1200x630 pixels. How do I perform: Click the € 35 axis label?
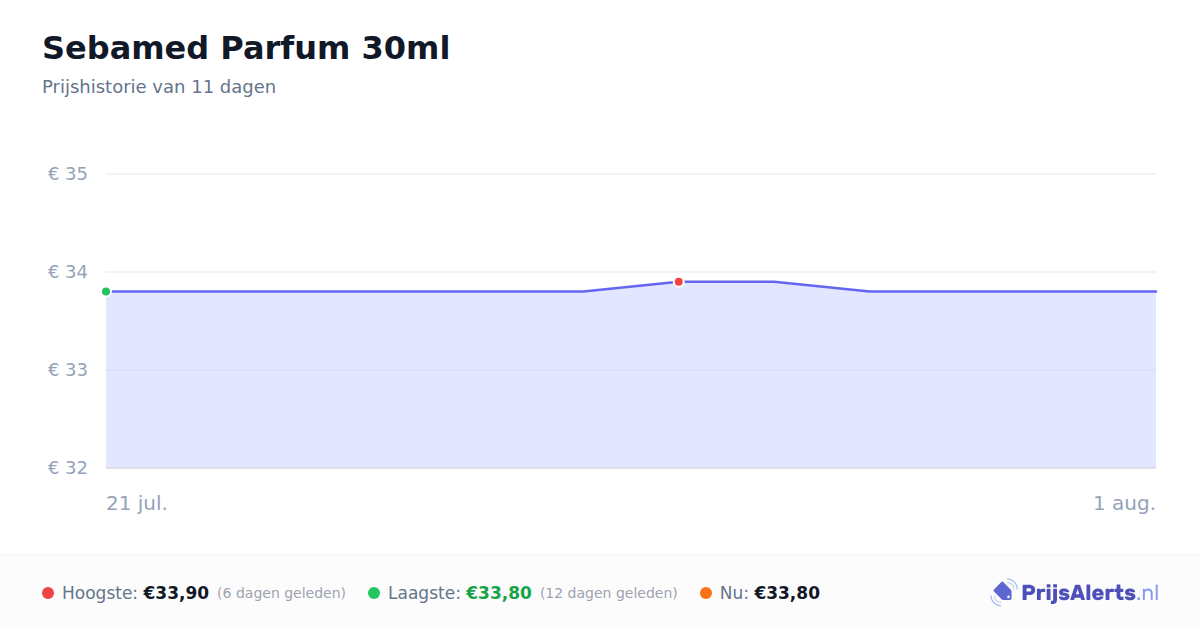point(68,174)
